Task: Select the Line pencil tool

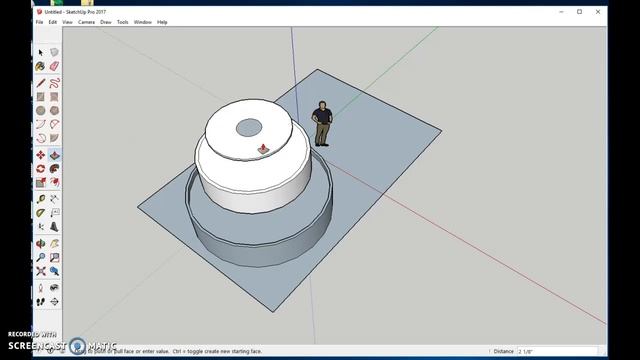Action: point(40,83)
